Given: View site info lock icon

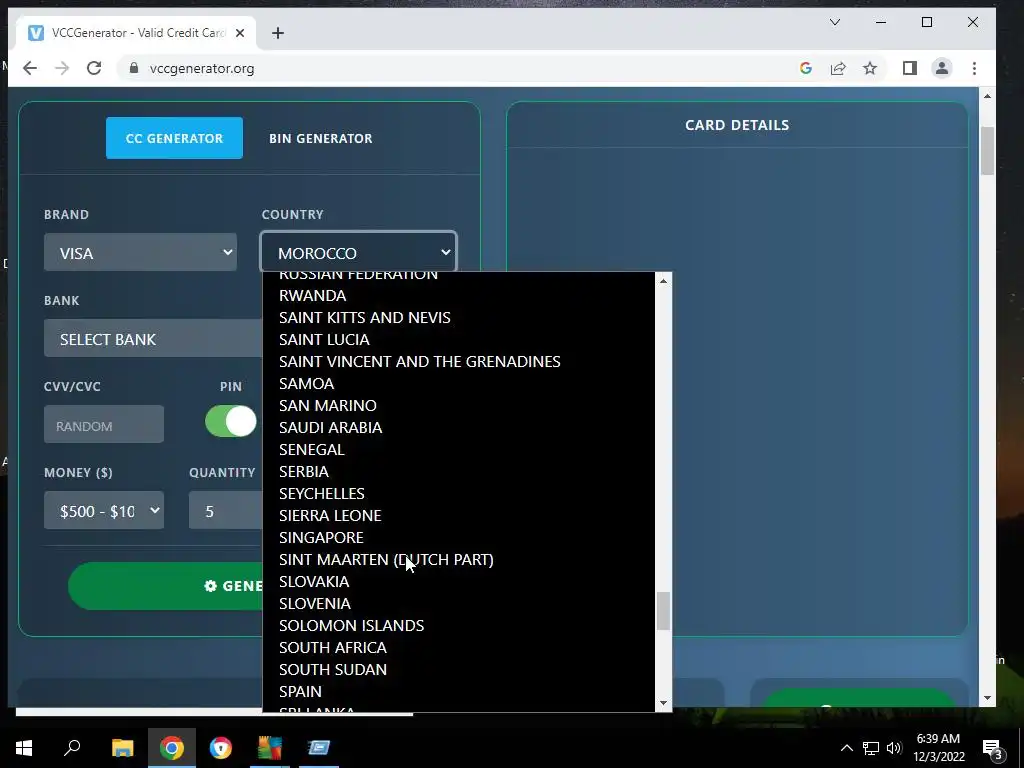Looking at the screenshot, I should click(x=134, y=69).
